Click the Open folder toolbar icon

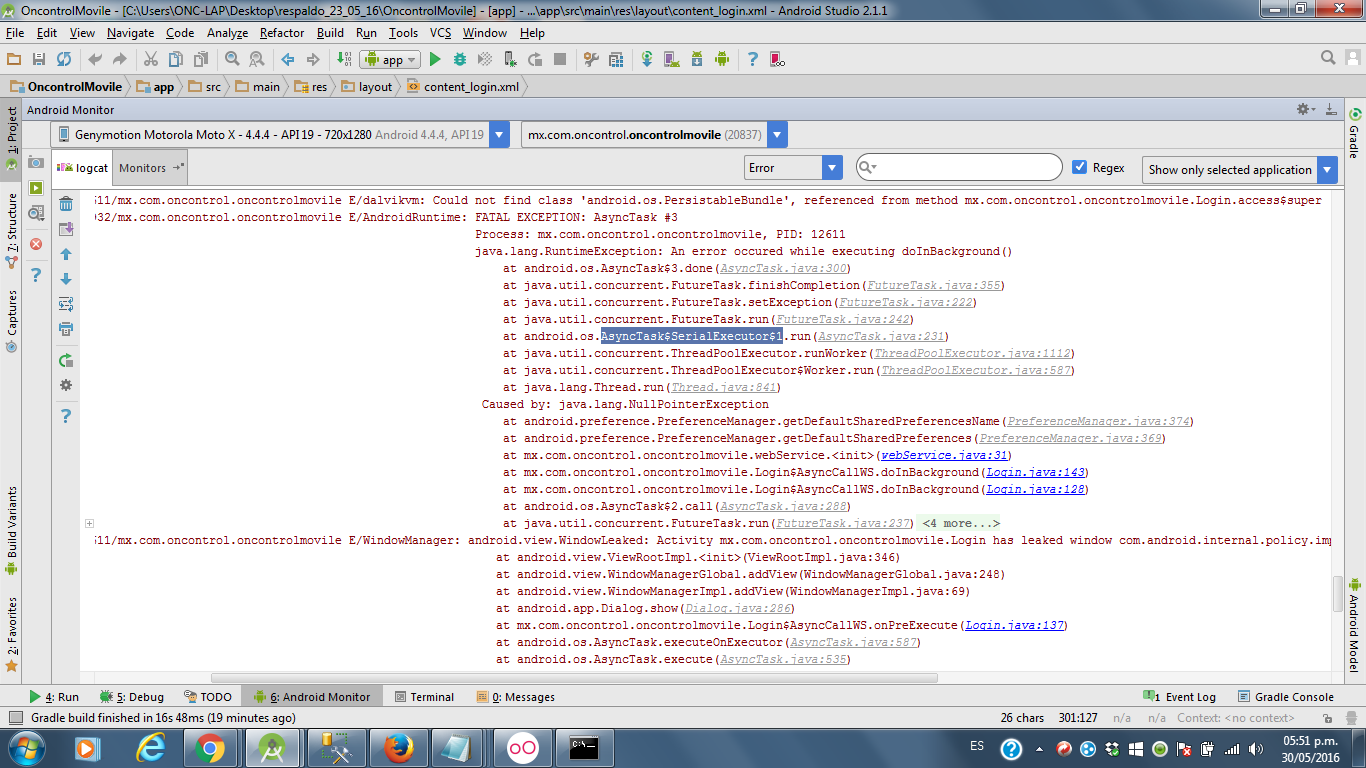click(14, 60)
